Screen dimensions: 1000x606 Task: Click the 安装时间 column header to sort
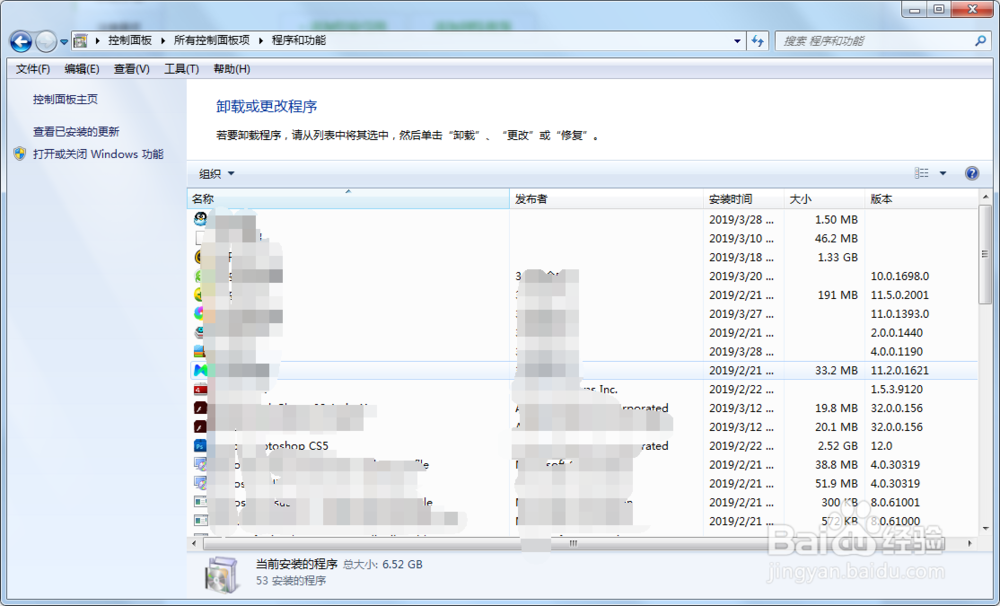click(x=734, y=198)
